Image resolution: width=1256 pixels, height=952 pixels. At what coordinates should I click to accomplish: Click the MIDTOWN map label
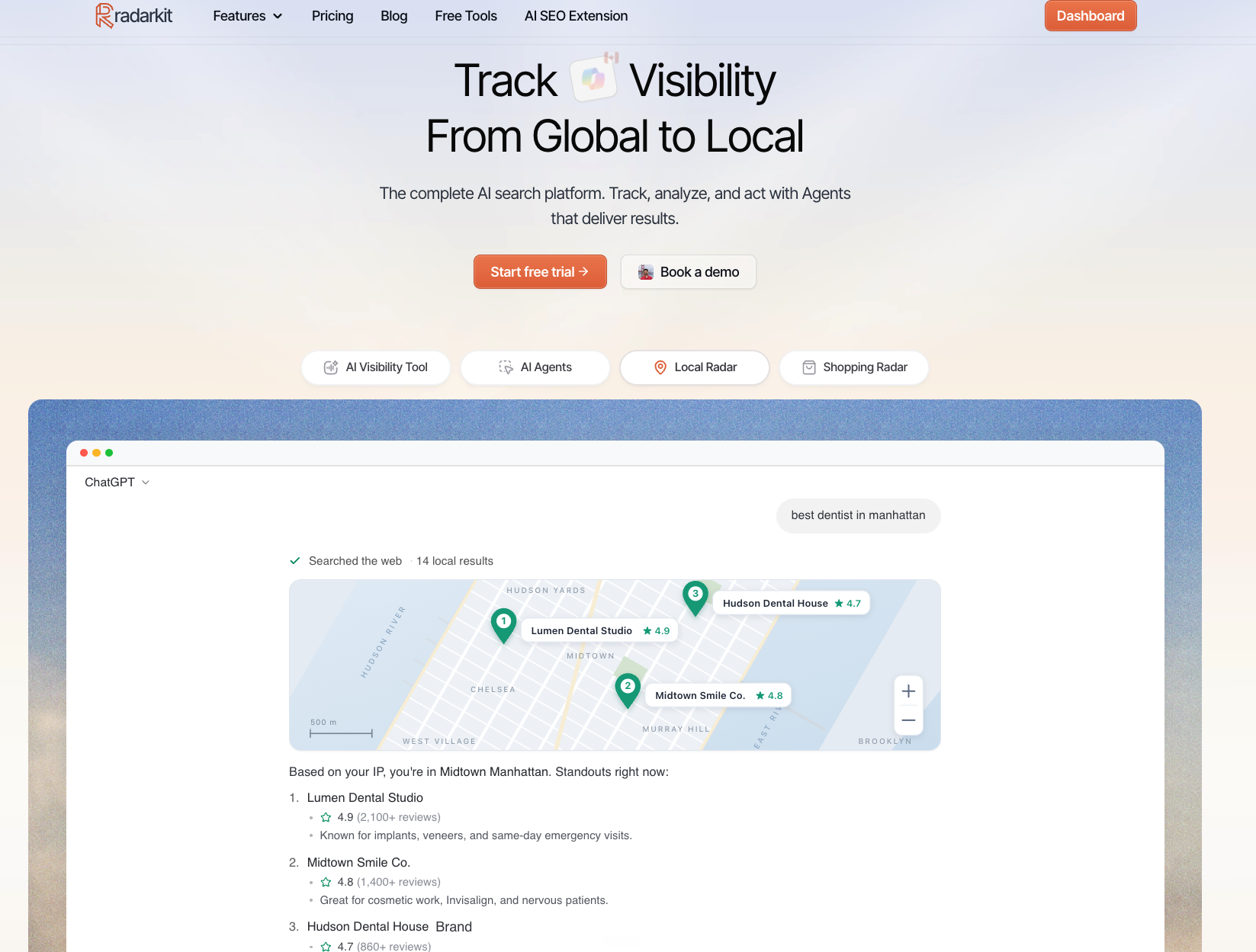coord(590,656)
